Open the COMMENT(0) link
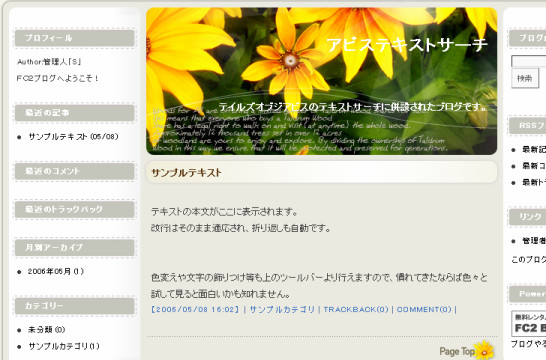 [x=424, y=310]
